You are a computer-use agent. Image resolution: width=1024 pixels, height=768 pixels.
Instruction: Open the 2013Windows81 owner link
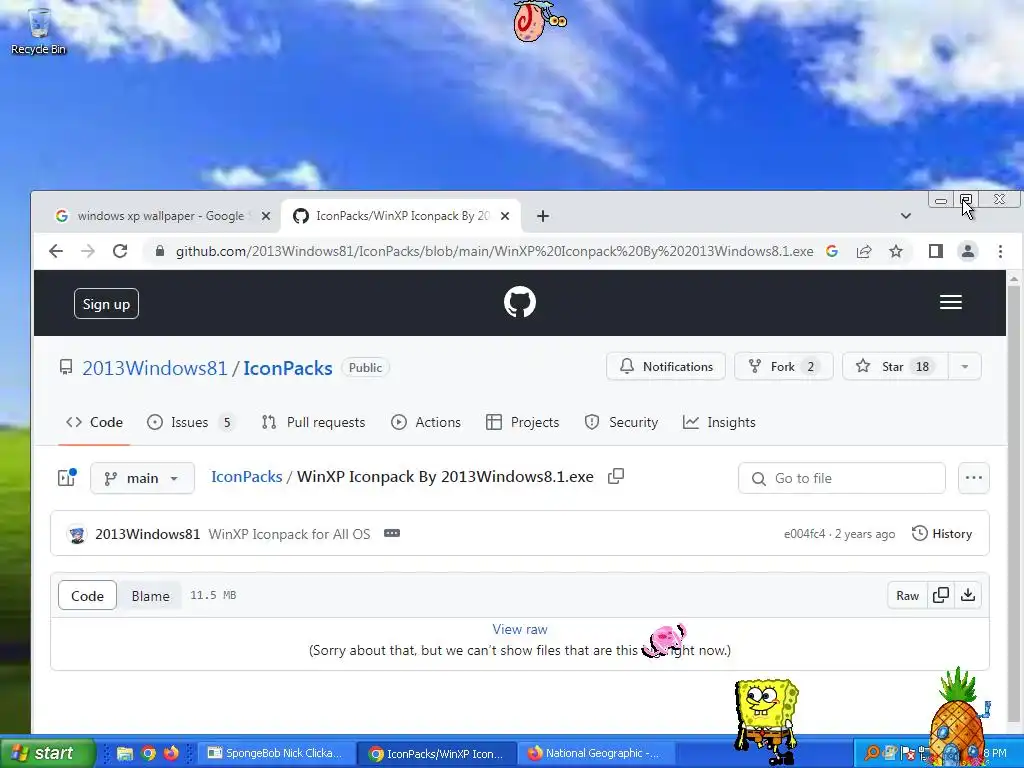pos(154,368)
